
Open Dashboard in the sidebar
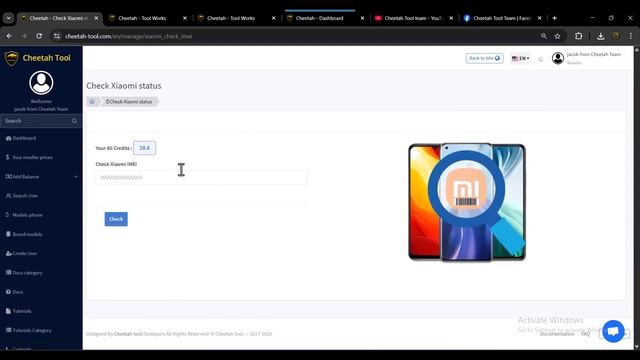[21, 138]
